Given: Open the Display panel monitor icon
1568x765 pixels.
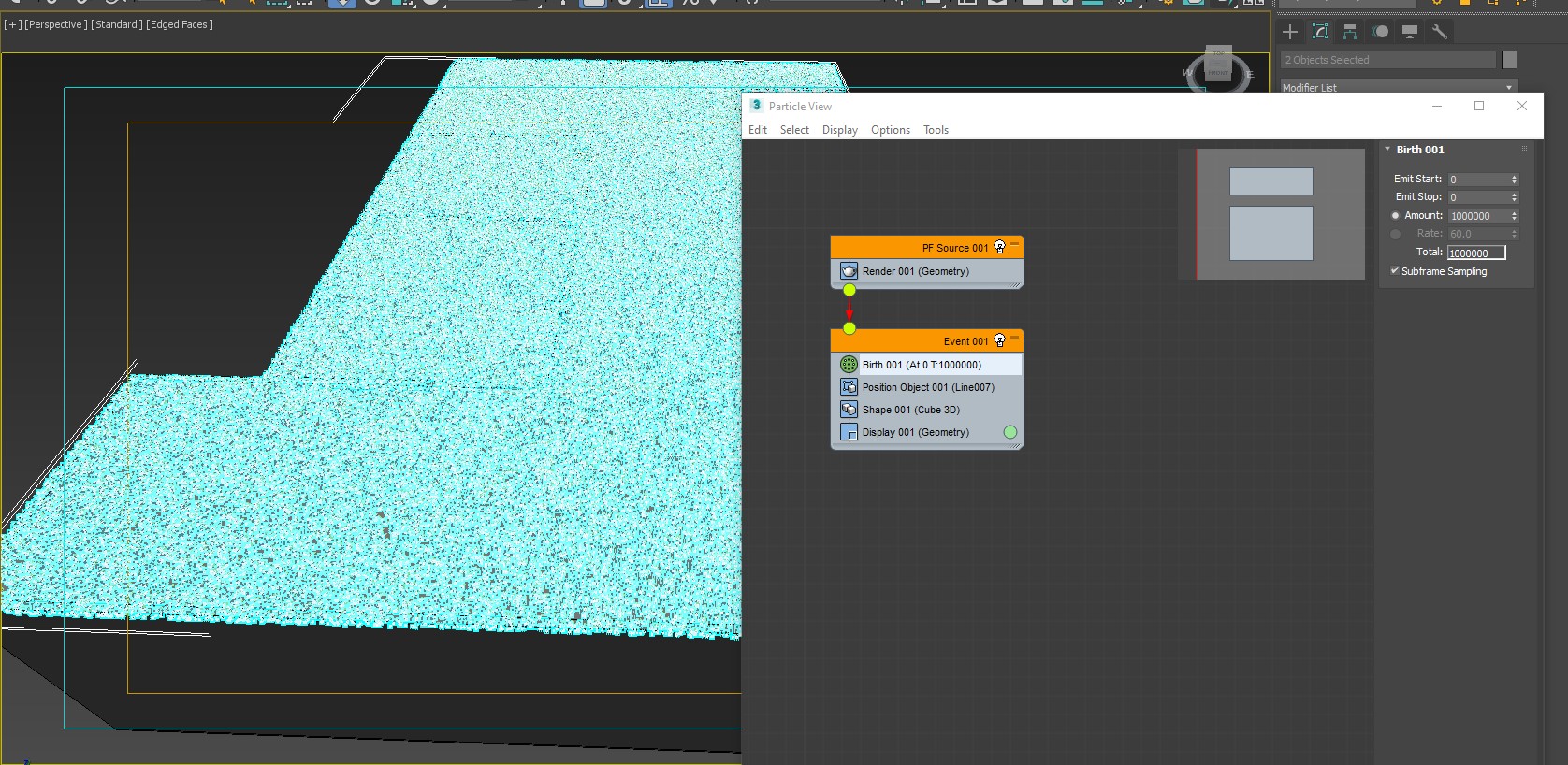Looking at the screenshot, I should click(1410, 32).
